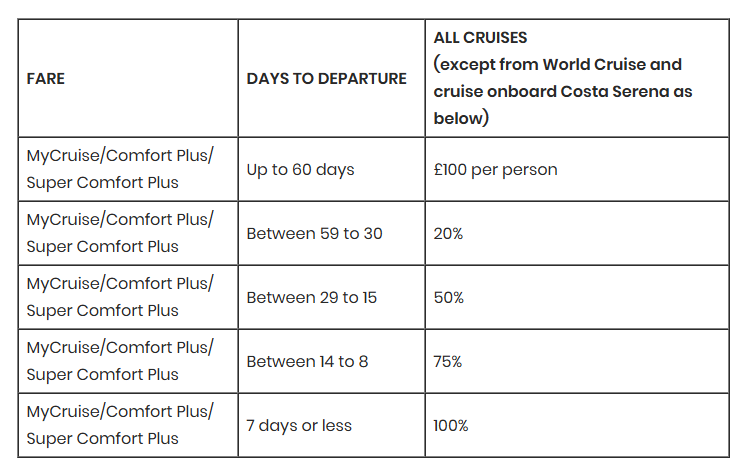Click the ALL CRUISES header cell
Screen dimensions: 743x470
pos(577,78)
